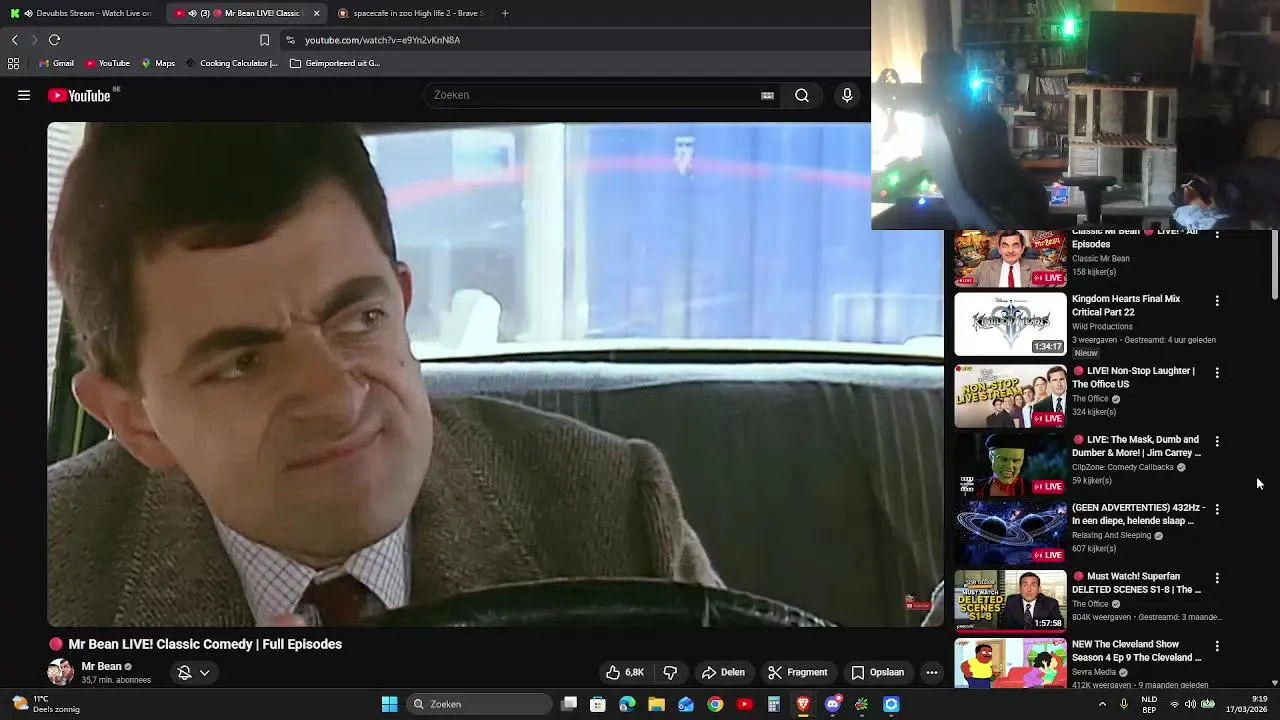Image resolution: width=1280 pixels, height=720 pixels.
Task: Open Superfan Deleted Scenes S1-8 thumbnail
Action: pos(1010,602)
